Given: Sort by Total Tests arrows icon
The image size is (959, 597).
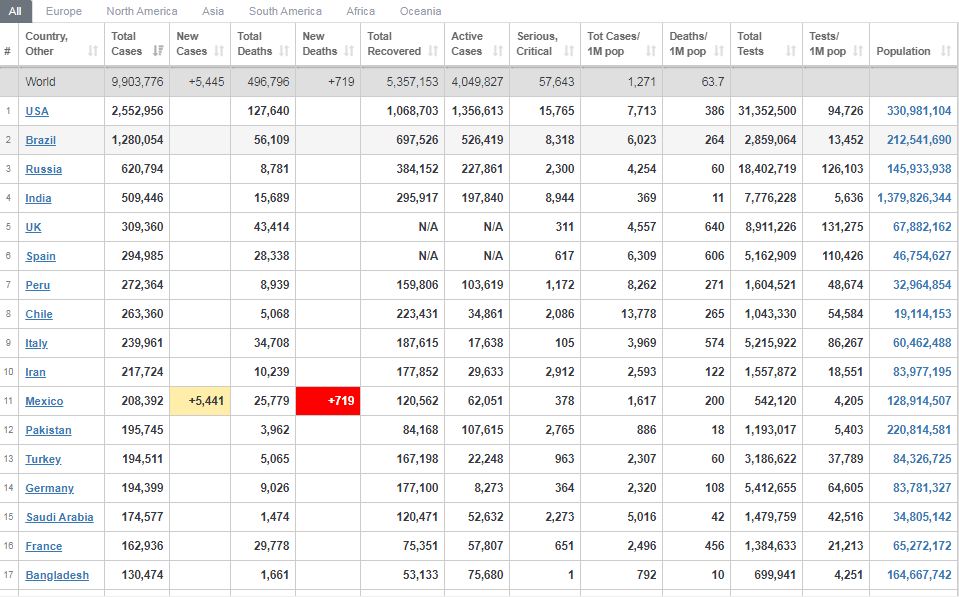Looking at the screenshot, I should pyautogui.click(x=791, y=51).
